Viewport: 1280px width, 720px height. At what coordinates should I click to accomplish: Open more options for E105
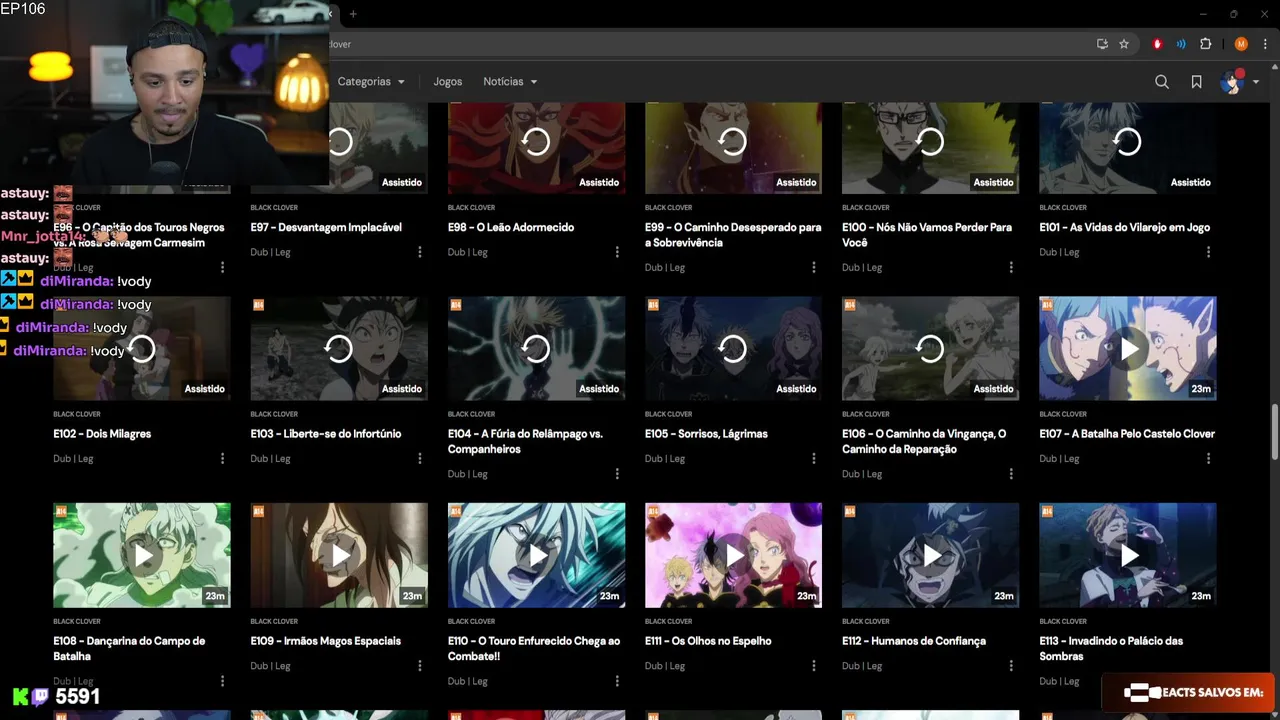[814, 458]
